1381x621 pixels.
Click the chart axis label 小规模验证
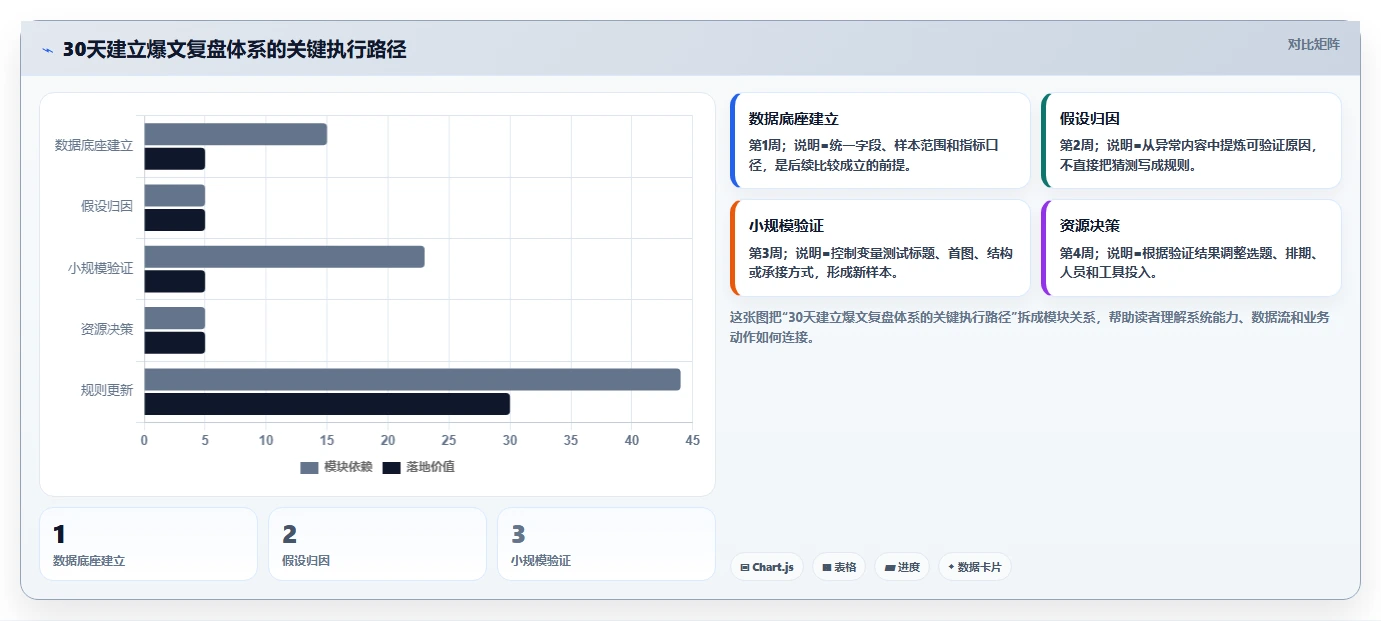[101, 268]
